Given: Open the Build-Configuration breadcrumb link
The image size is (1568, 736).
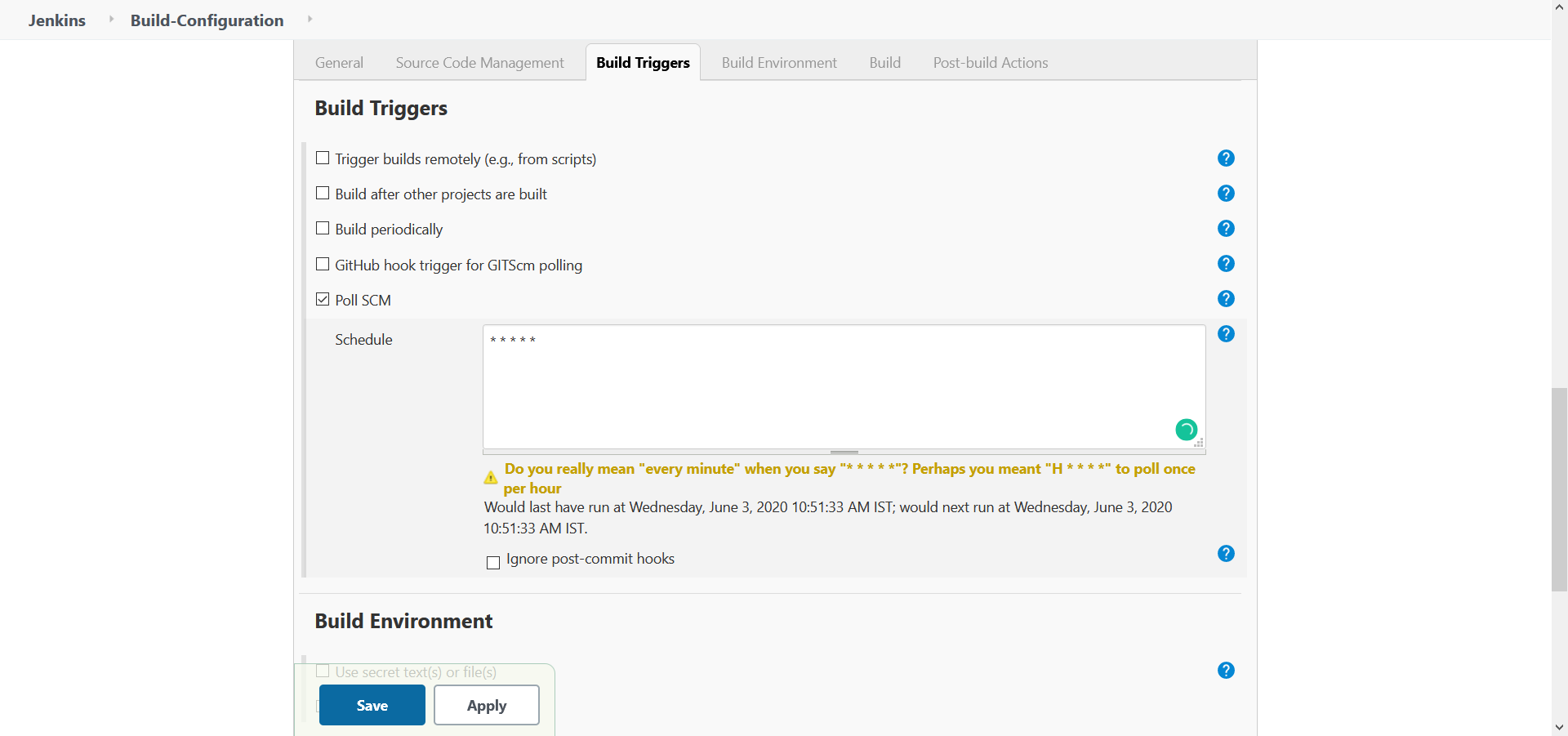Looking at the screenshot, I should click(x=207, y=20).
